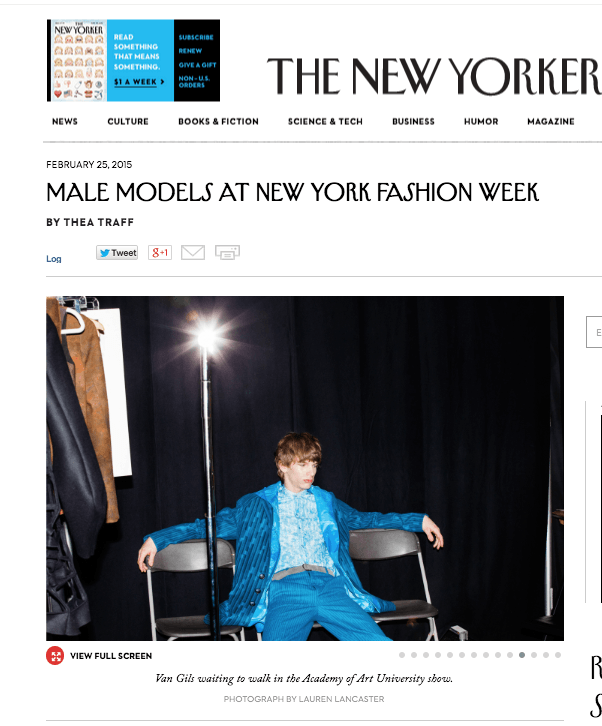
Task: Select the highlighted active slideshow dot
Action: (x=522, y=655)
